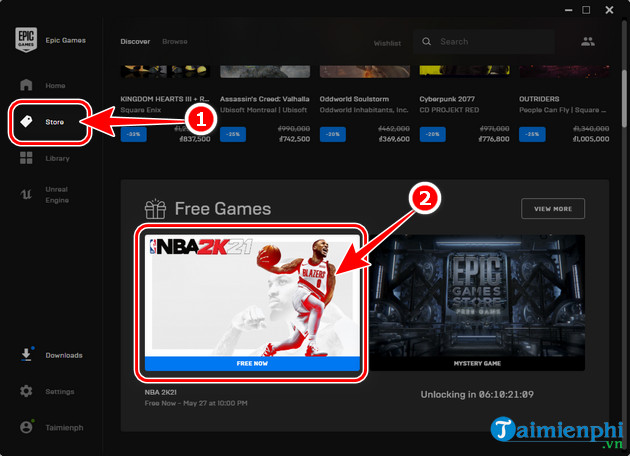Image resolution: width=630 pixels, height=456 pixels.
Task: Select the Unreal Engine menu label
Action: coord(57,194)
